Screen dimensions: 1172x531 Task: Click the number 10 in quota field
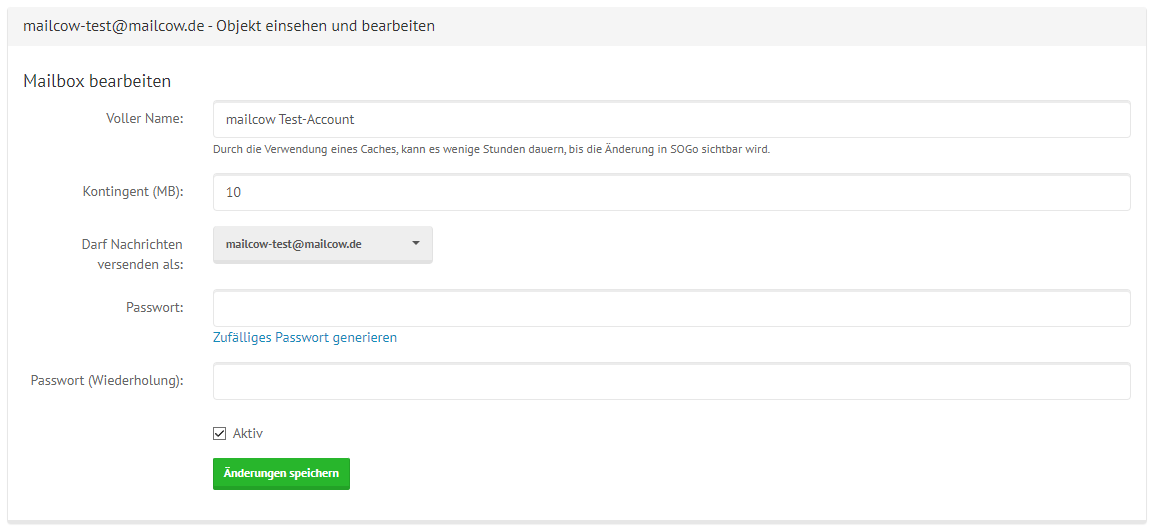pos(234,192)
